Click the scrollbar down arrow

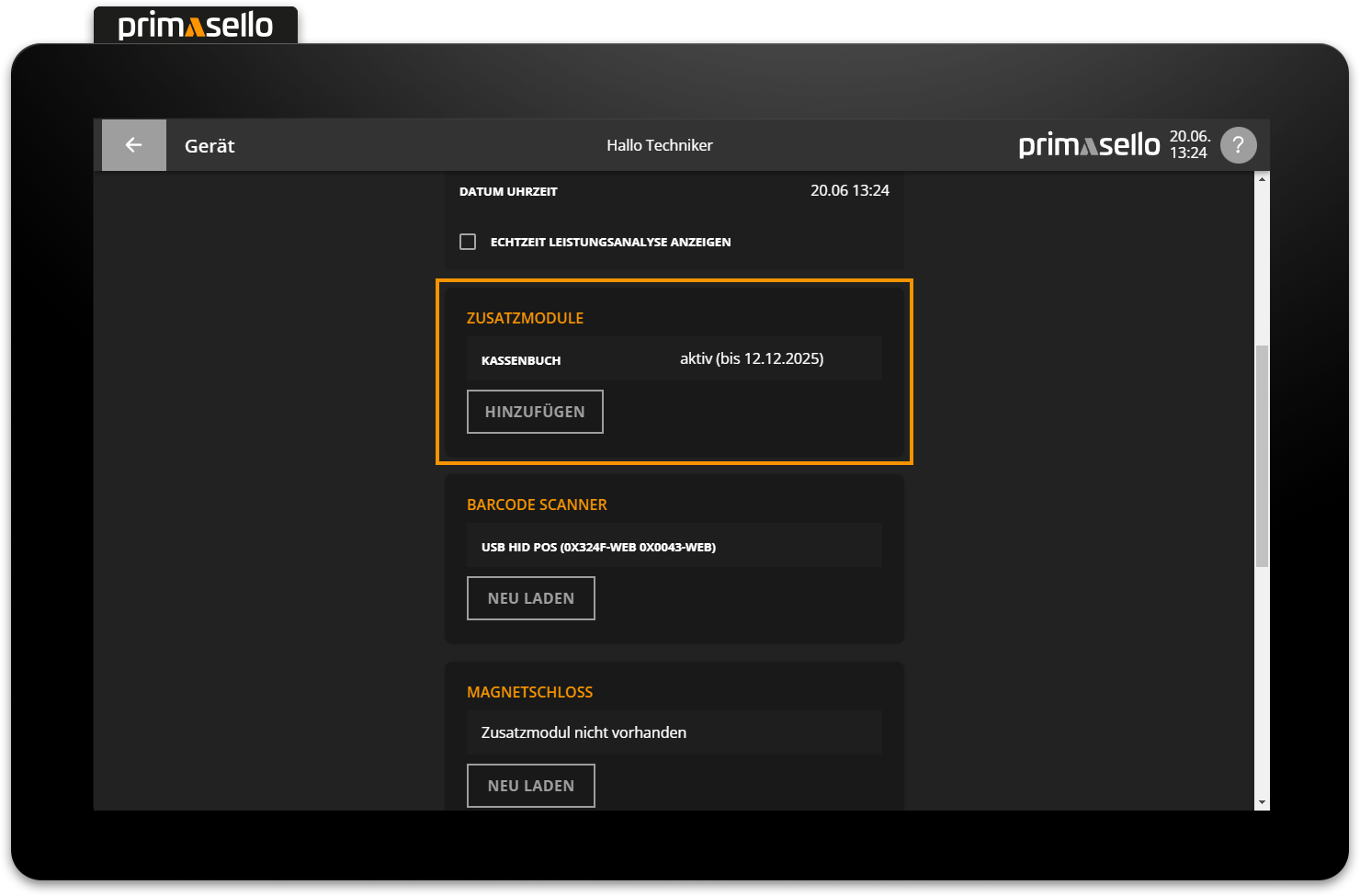point(1262,802)
